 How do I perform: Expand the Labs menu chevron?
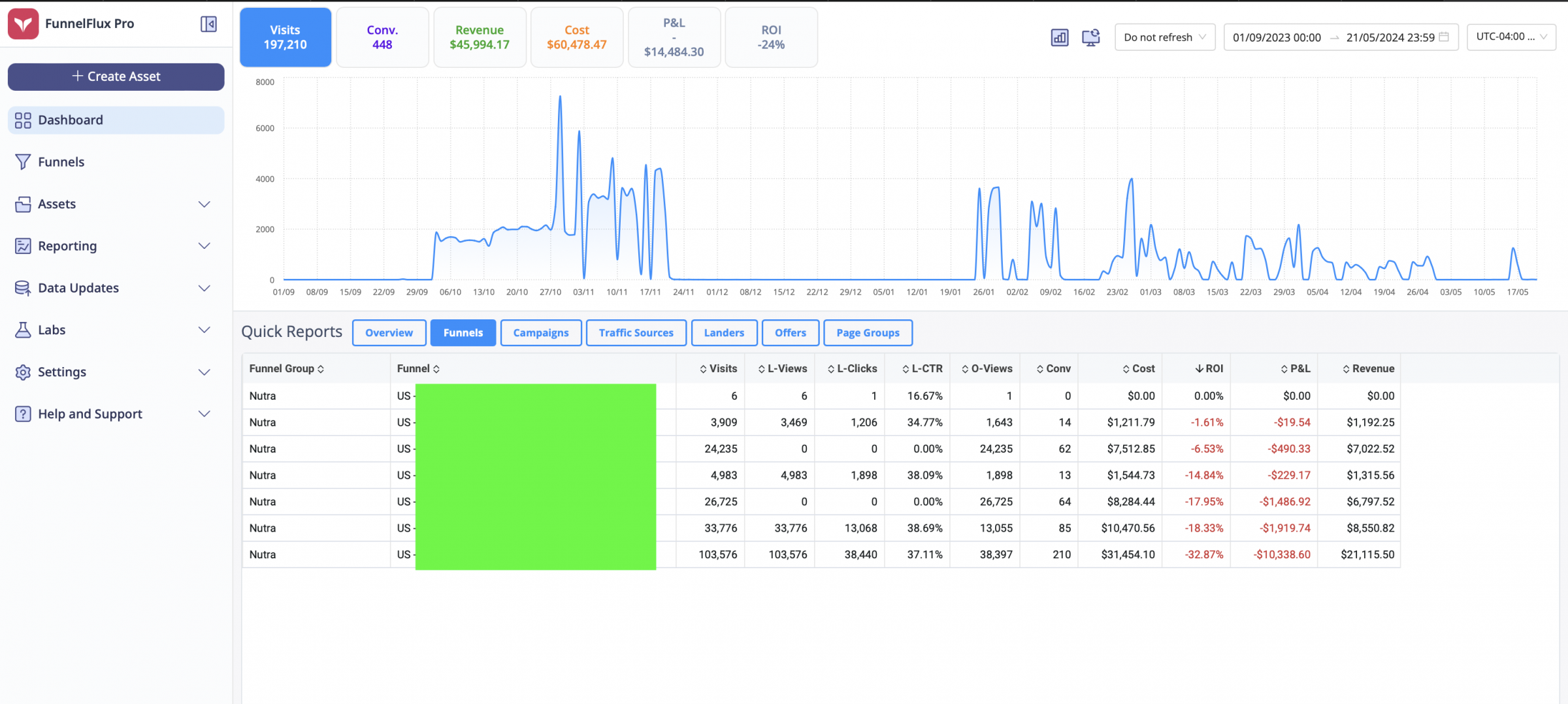(204, 330)
